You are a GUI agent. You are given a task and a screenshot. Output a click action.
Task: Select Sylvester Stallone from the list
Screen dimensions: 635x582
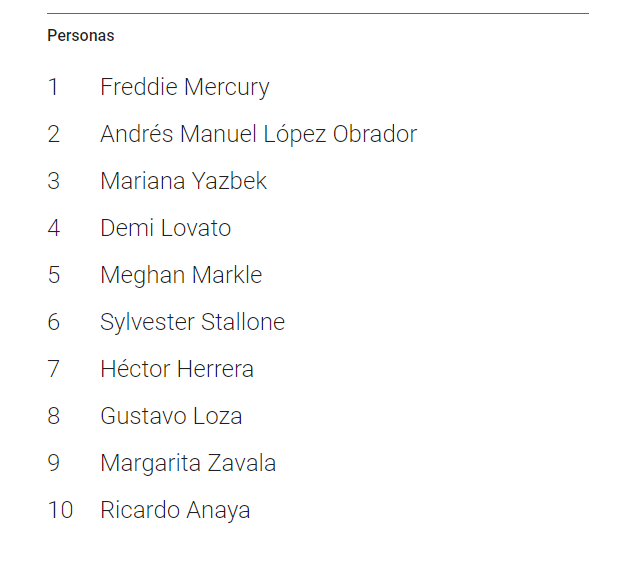tap(192, 322)
